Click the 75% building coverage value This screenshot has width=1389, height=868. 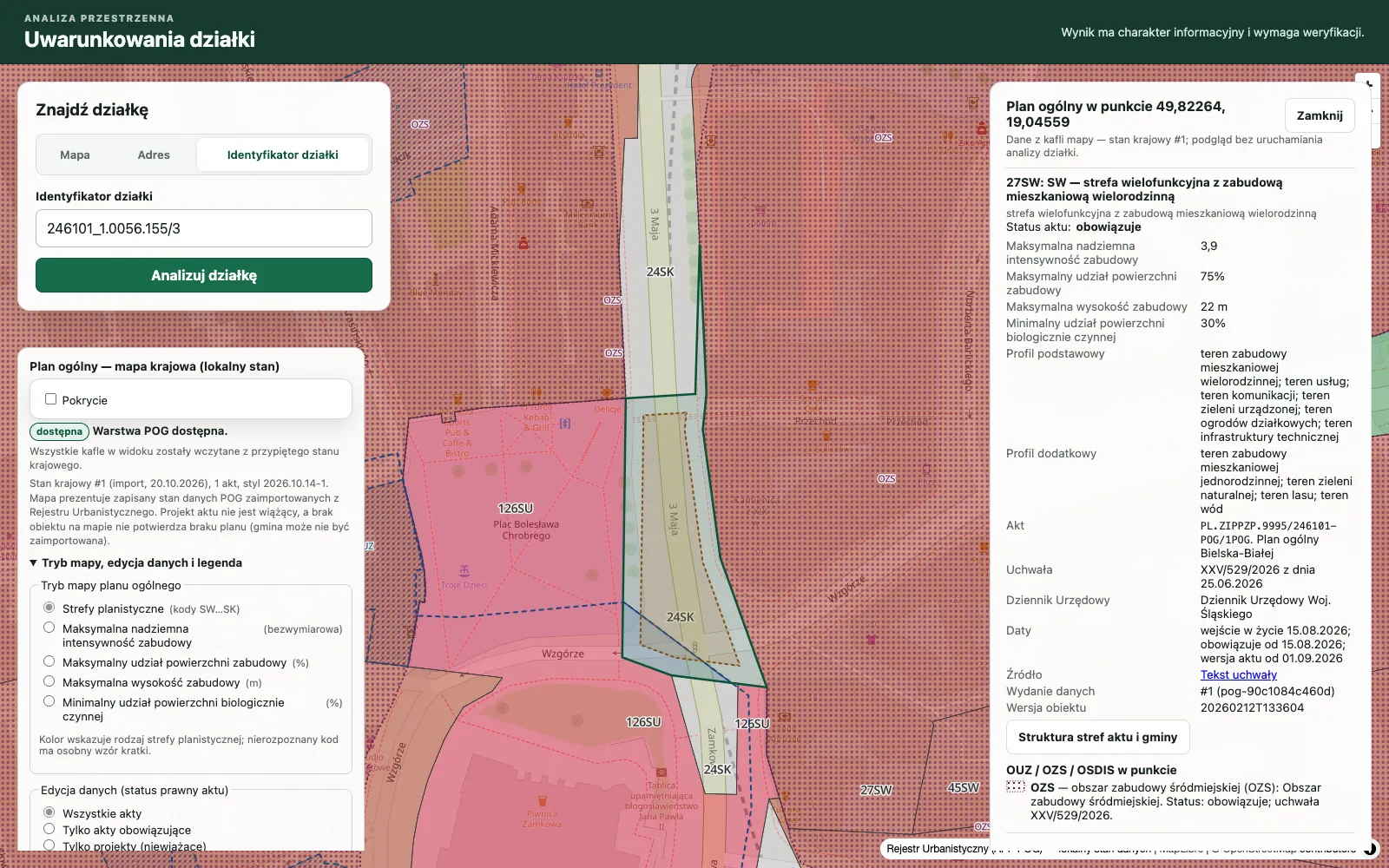point(1213,276)
